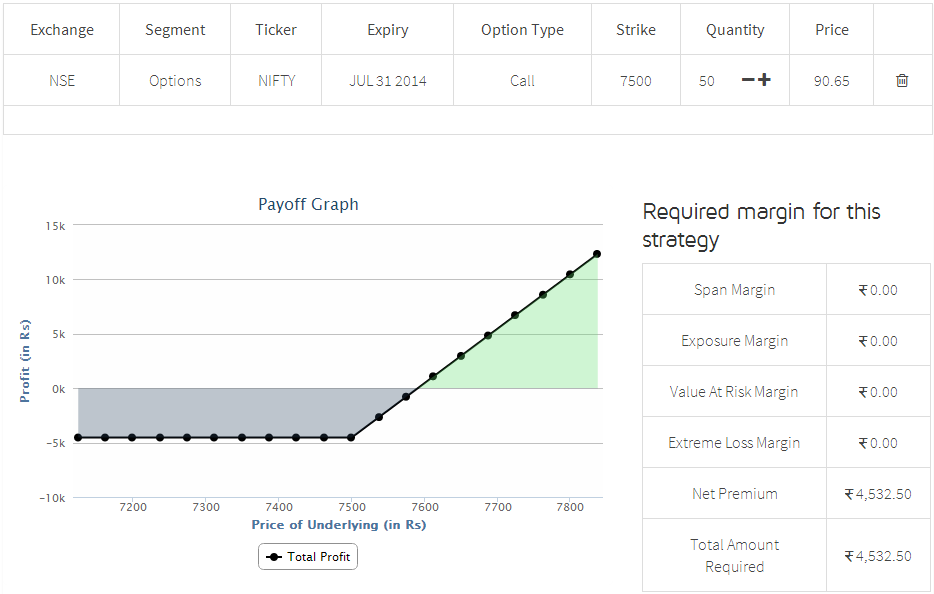Click the Expiry column header
Image resolution: width=934 pixels, height=594 pixels.
388,30
